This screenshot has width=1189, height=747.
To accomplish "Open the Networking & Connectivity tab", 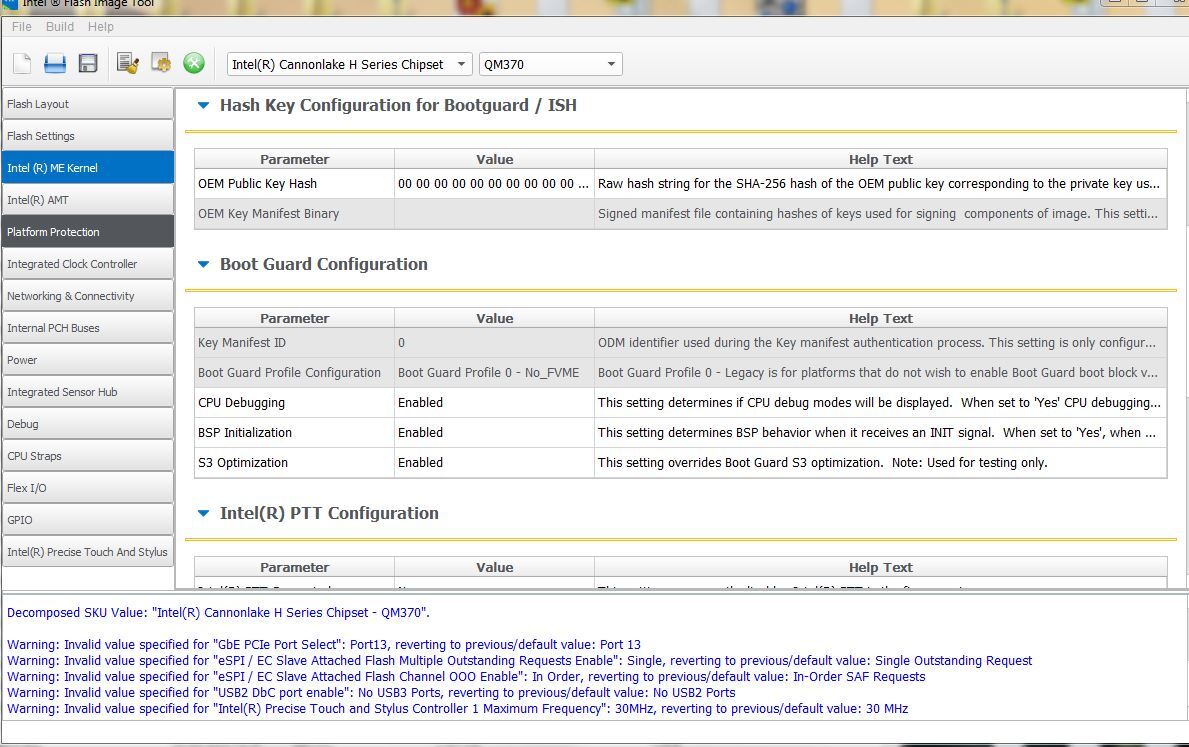I will point(88,296).
